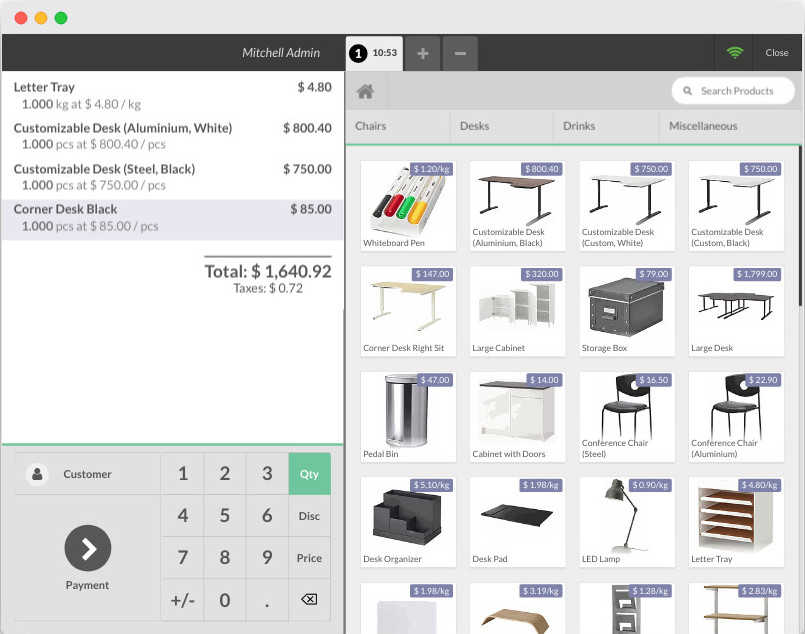Screen dimensions: 805x634
Task: Add a new order with plus button
Action: click(423, 53)
